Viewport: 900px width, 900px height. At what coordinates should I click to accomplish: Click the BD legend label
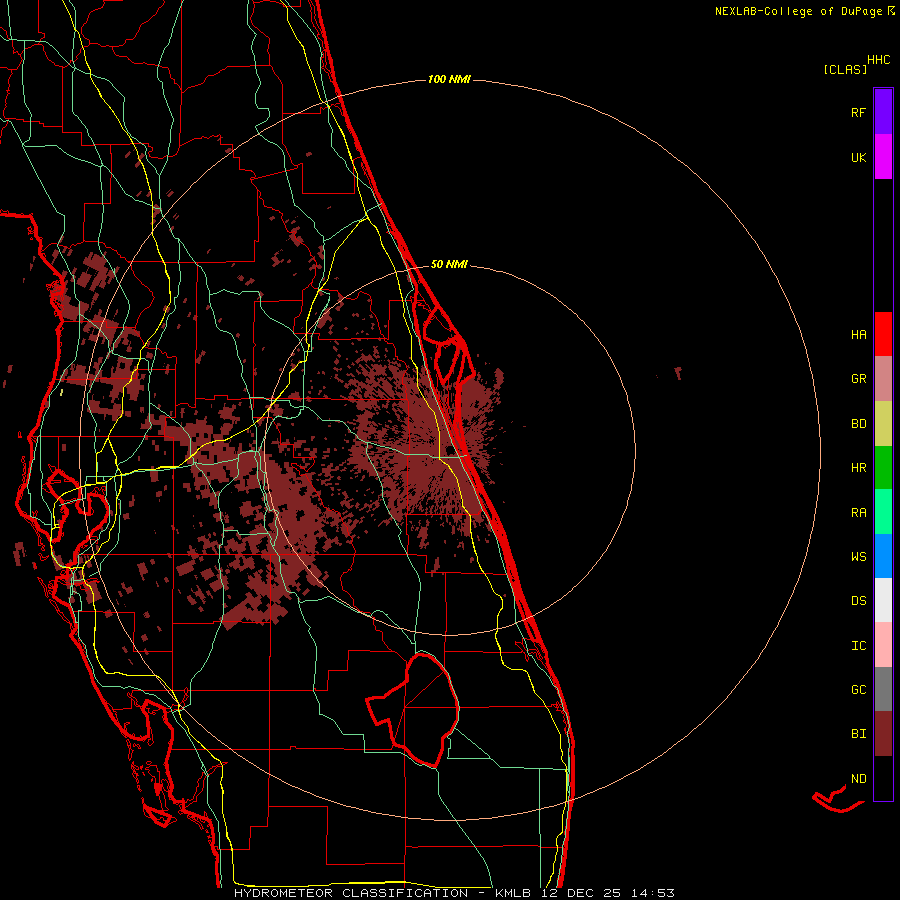[858, 424]
